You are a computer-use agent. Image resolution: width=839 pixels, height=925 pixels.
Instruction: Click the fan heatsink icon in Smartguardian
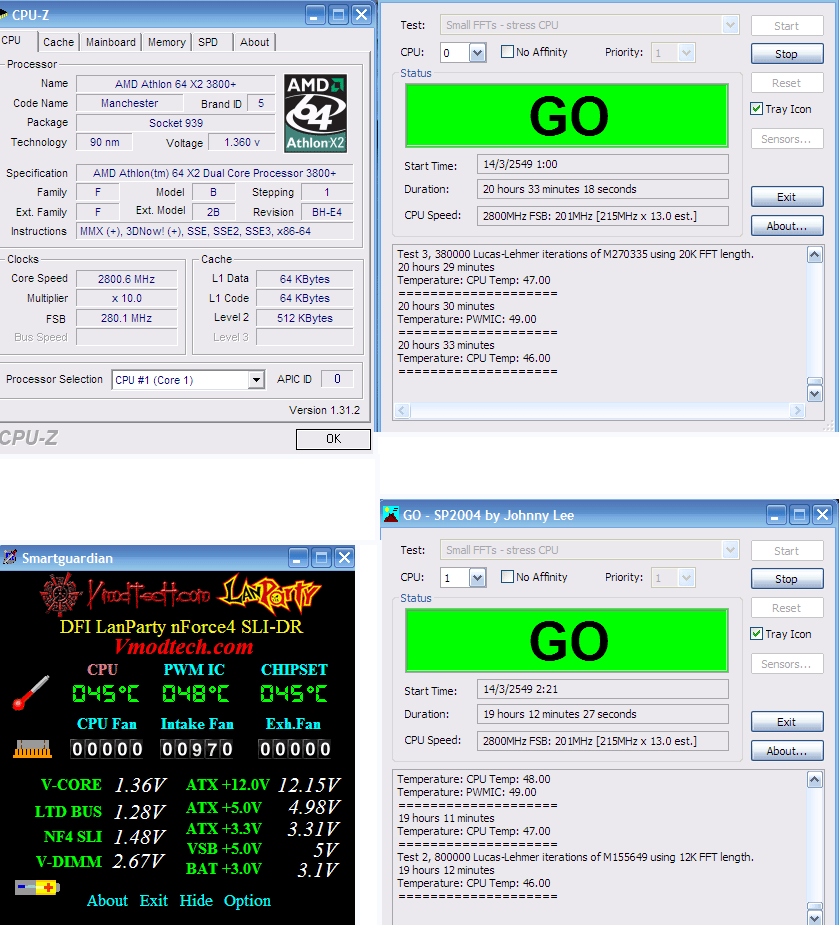(32, 749)
